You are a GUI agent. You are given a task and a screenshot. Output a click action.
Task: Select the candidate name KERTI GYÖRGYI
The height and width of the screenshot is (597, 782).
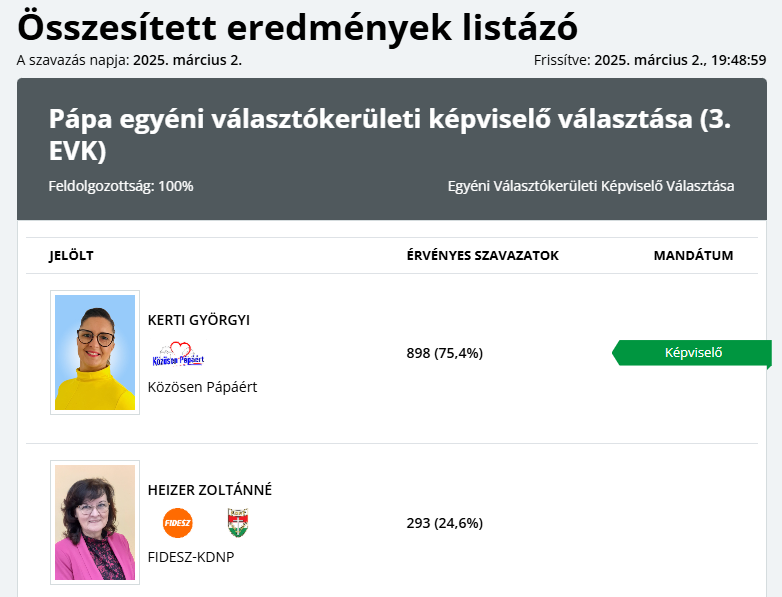coord(199,320)
